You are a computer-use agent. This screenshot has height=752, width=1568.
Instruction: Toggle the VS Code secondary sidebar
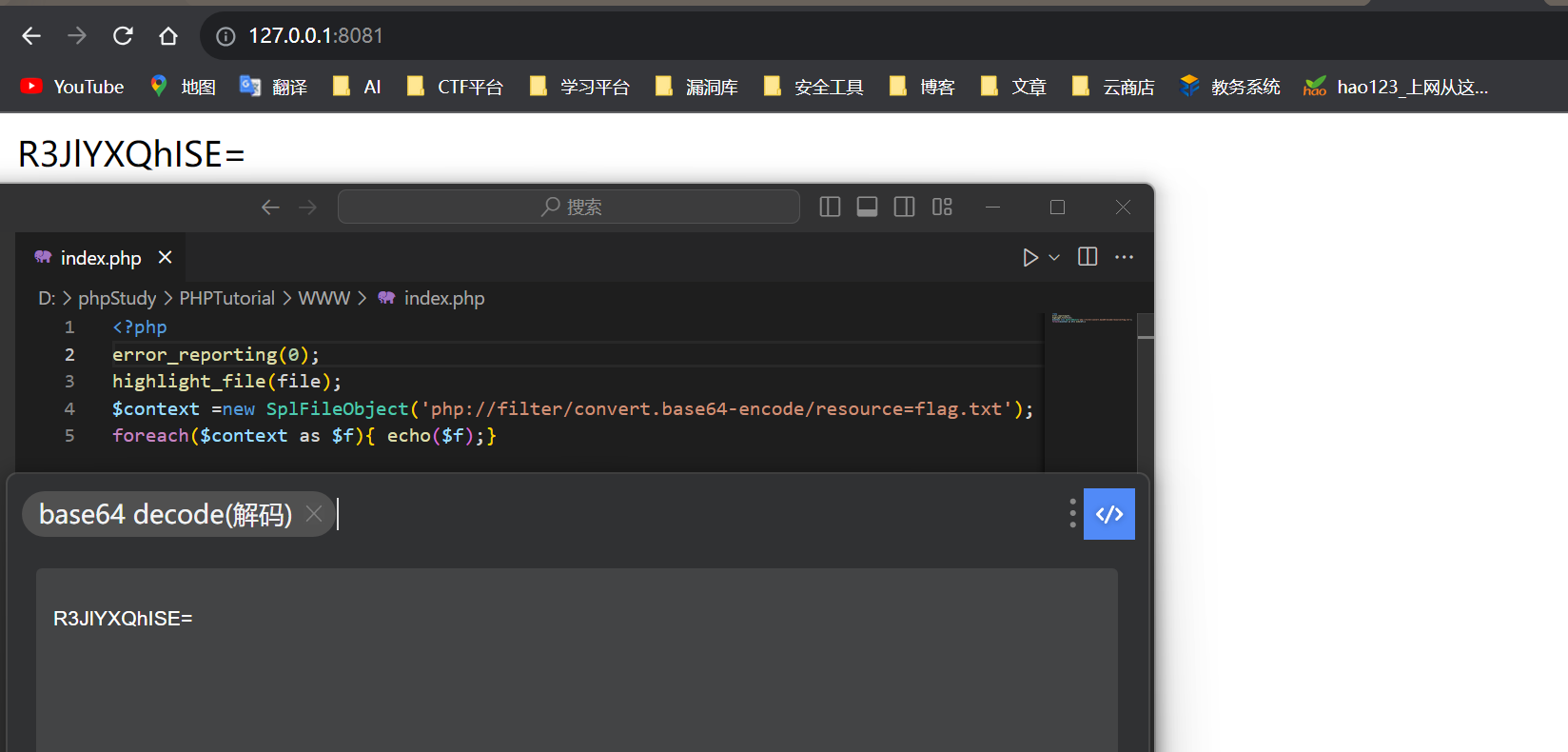point(904,207)
